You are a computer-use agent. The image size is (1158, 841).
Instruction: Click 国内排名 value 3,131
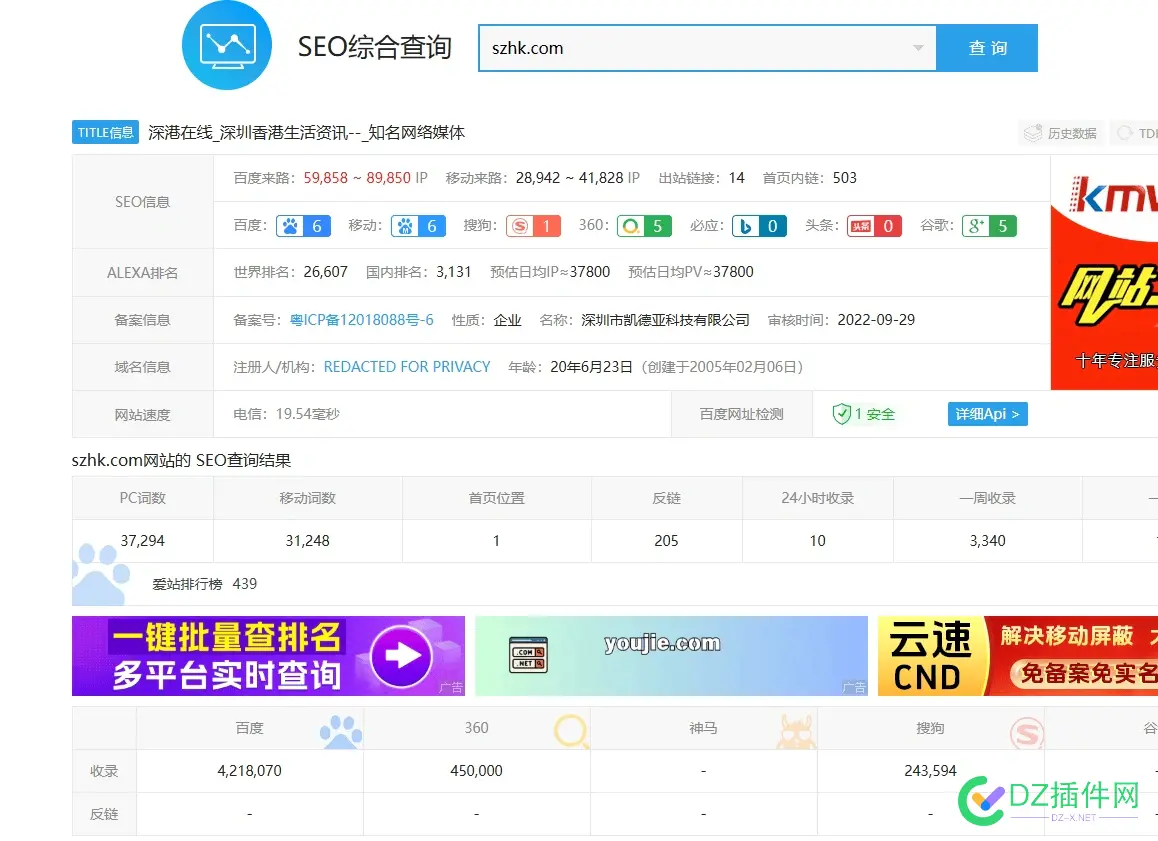[453, 272]
